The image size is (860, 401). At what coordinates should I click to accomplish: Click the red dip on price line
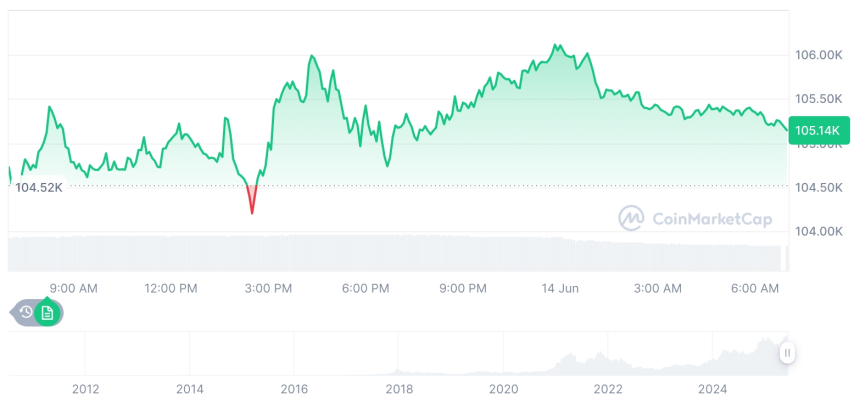click(x=252, y=202)
